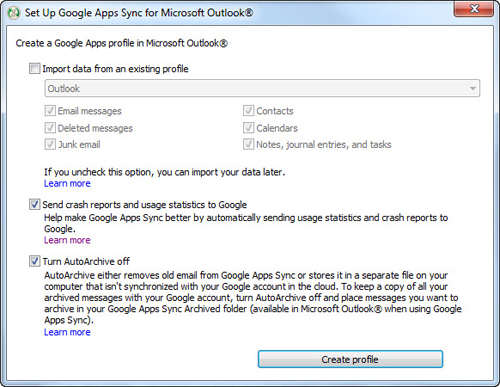Click the dialog title bar text
This screenshot has height=387, width=500.
point(139,13)
